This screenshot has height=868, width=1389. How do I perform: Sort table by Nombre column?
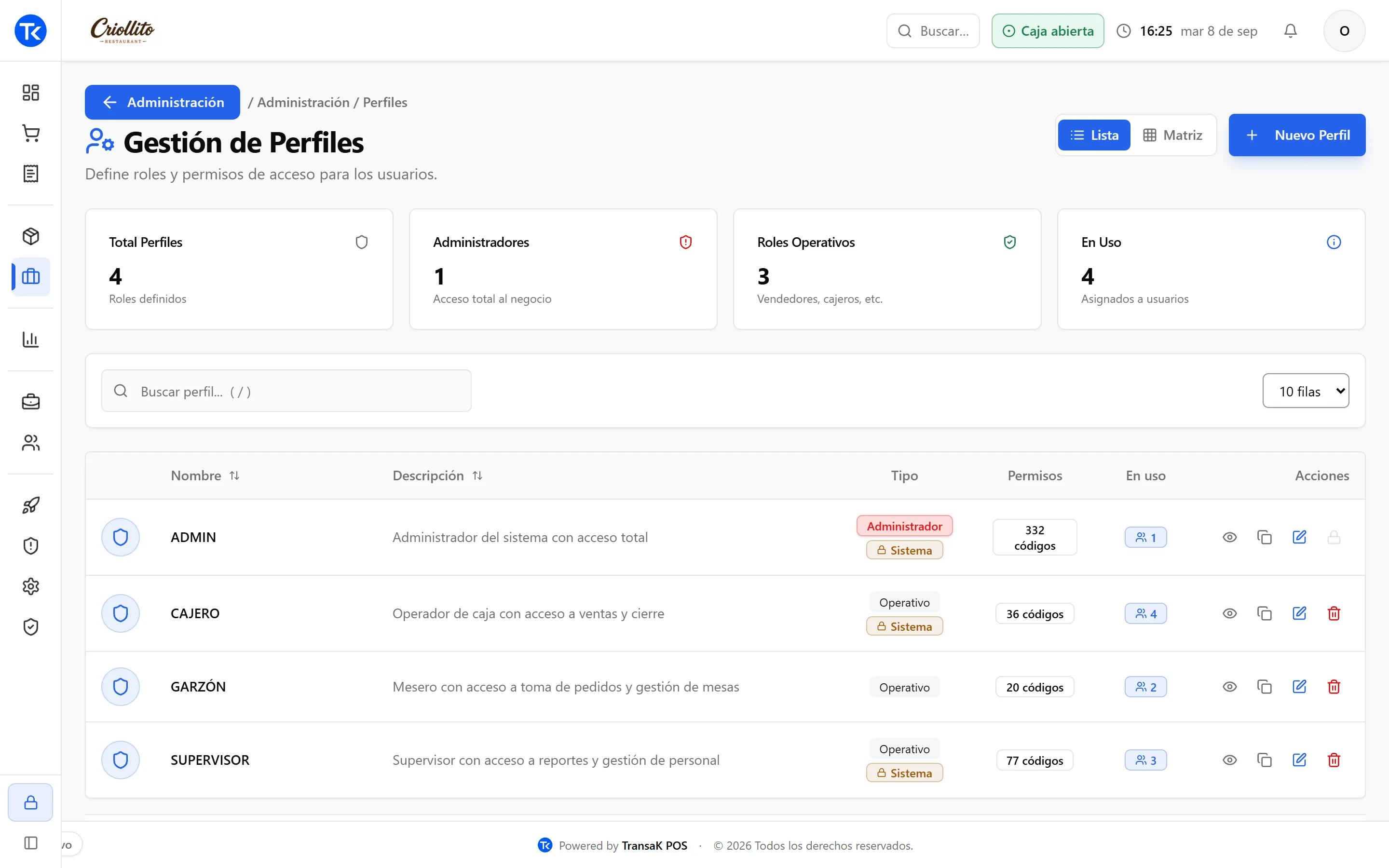coord(205,475)
